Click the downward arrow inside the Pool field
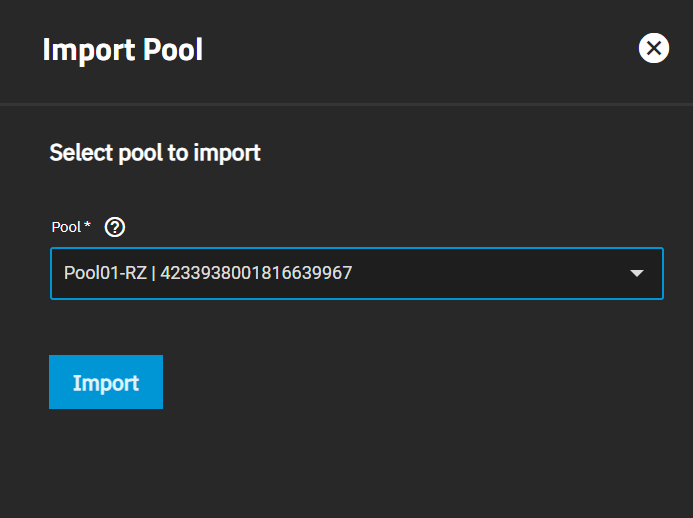This screenshot has height=518, width=693. point(636,273)
